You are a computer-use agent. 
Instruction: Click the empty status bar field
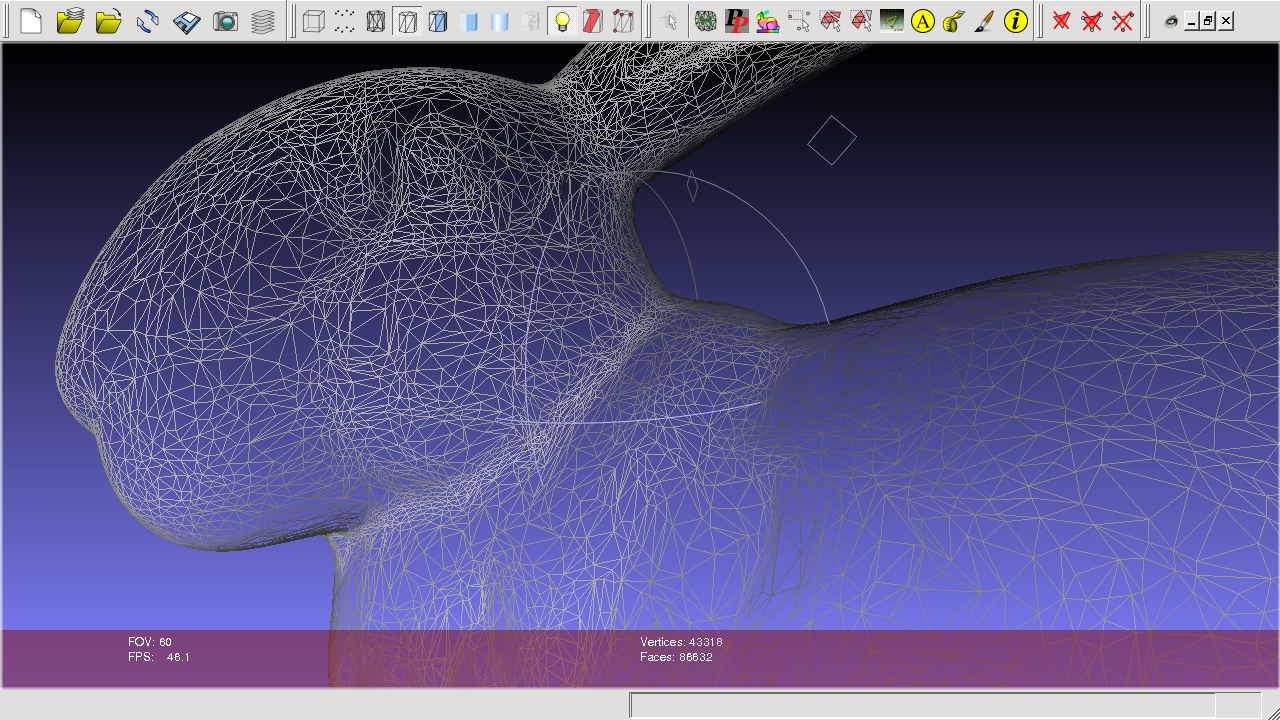click(x=922, y=705)
